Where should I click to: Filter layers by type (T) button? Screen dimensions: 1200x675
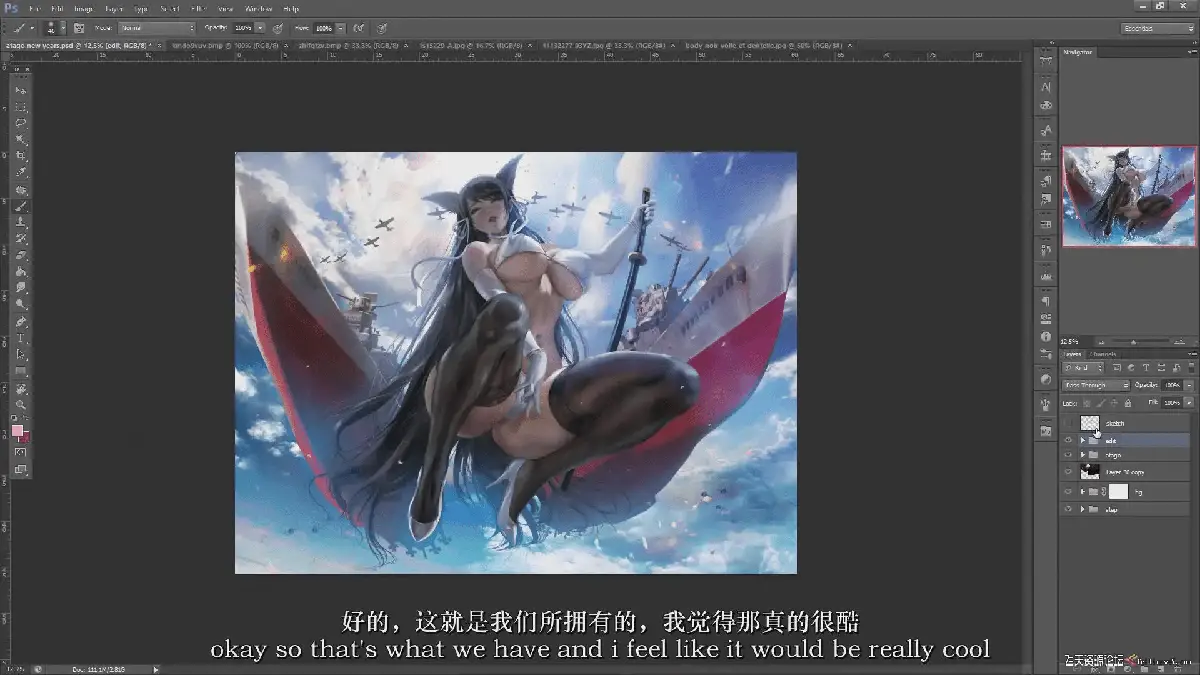tap(1145, 368)
